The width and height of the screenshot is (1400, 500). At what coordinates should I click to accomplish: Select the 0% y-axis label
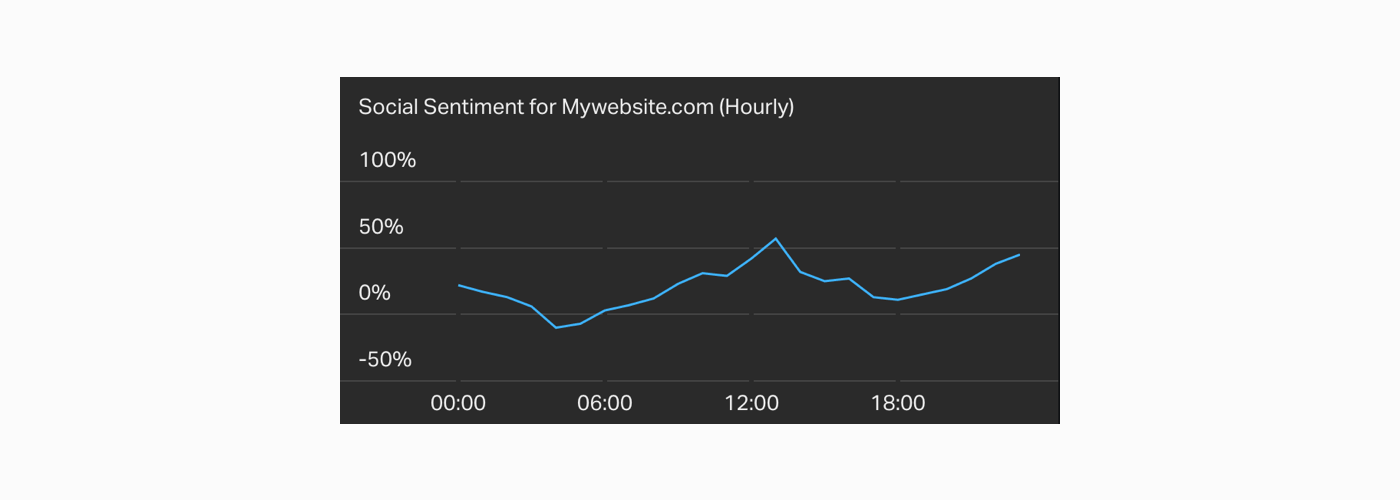pyautogui.click(x=375, y=293)
